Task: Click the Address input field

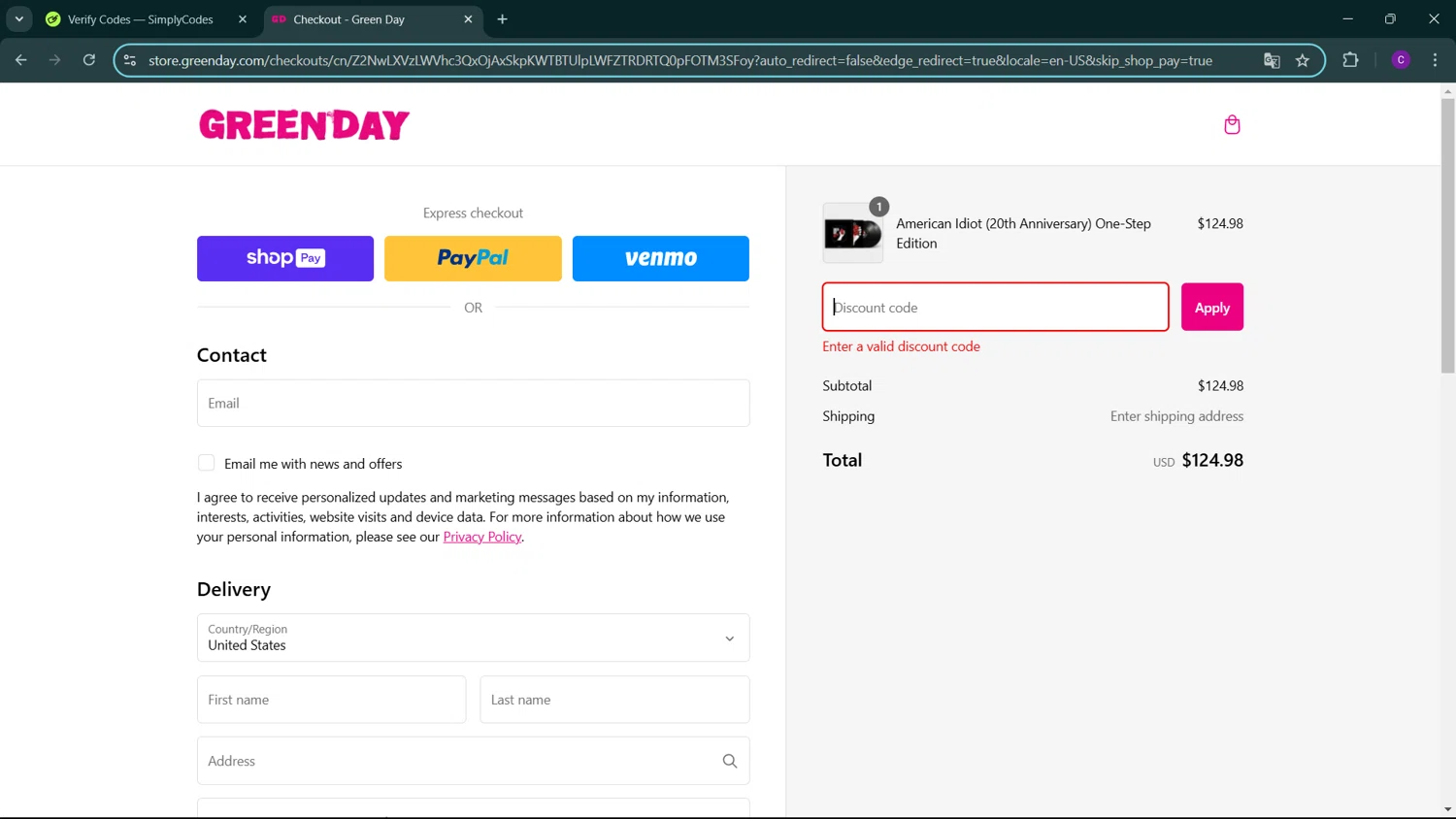Action: pos(473,761)
